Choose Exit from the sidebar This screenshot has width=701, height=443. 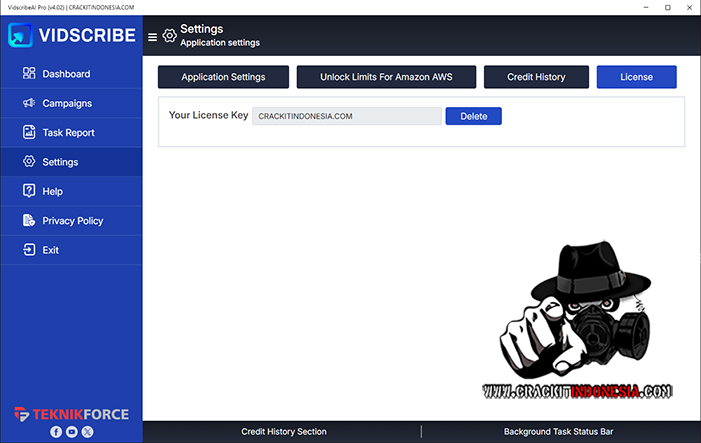point(72,250)
